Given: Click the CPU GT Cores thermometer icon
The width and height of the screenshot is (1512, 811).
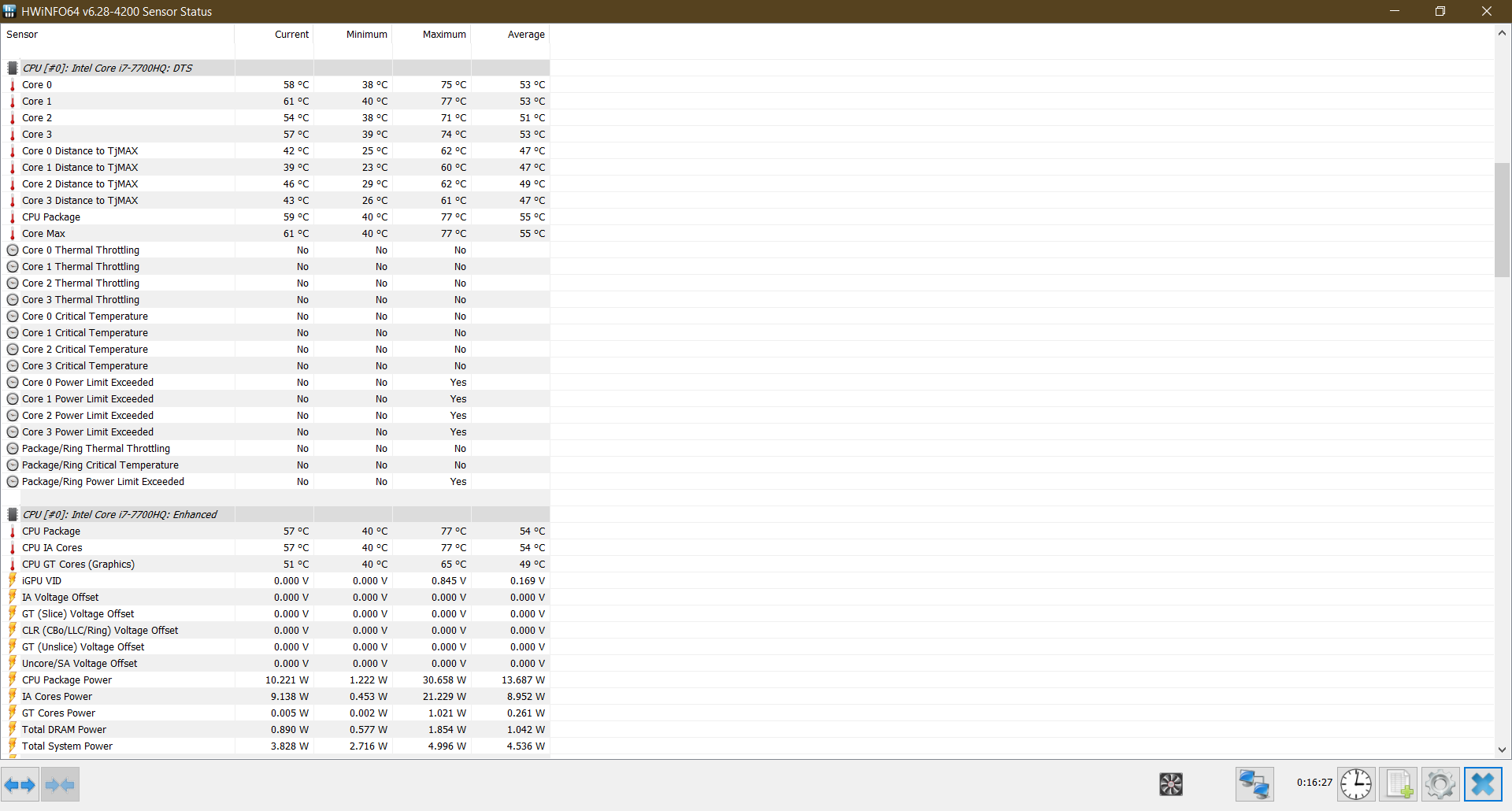Looking at the screenshot, I should point(13,565).
